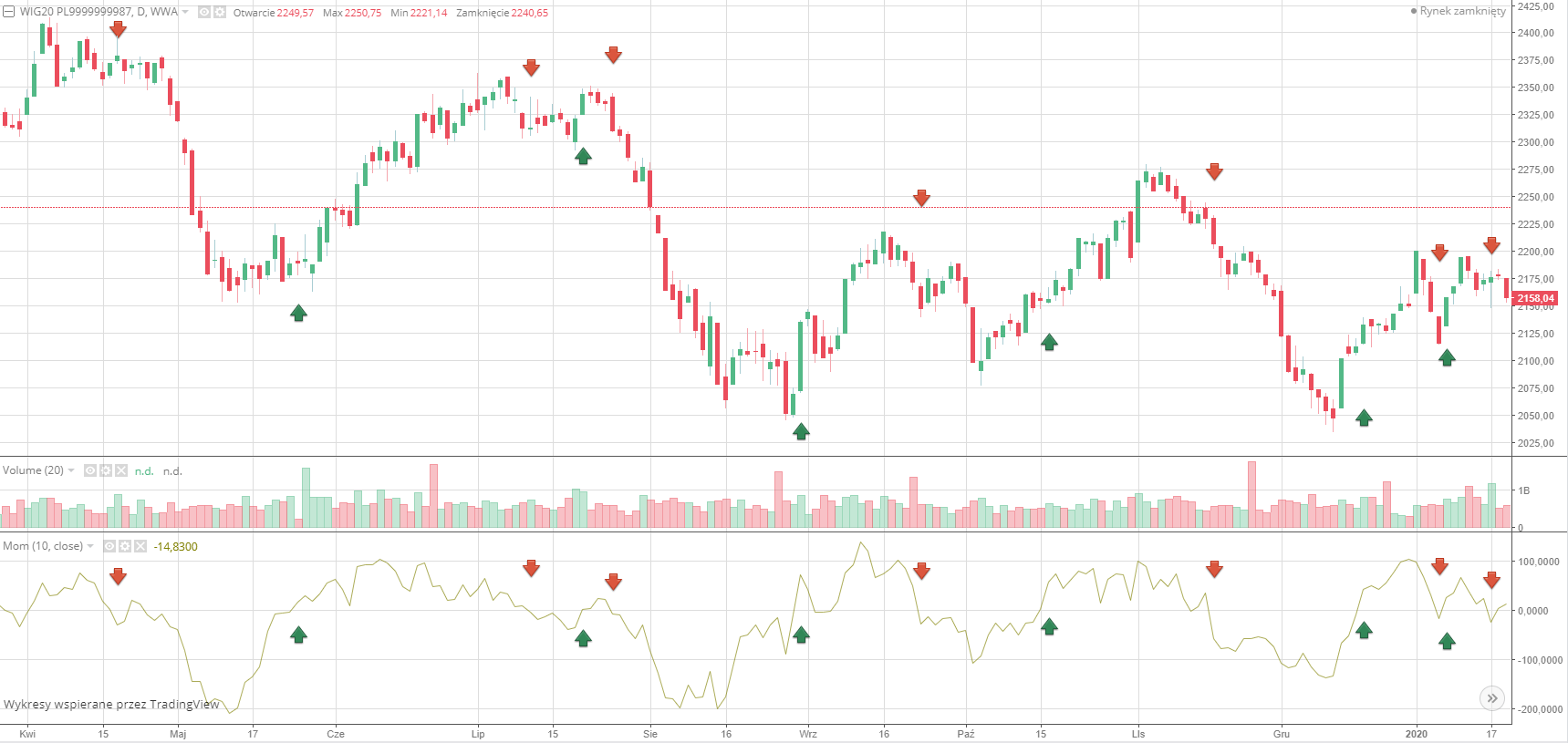
Task: Delete the Mom indicator with the X icon
Action: point(140,547)
